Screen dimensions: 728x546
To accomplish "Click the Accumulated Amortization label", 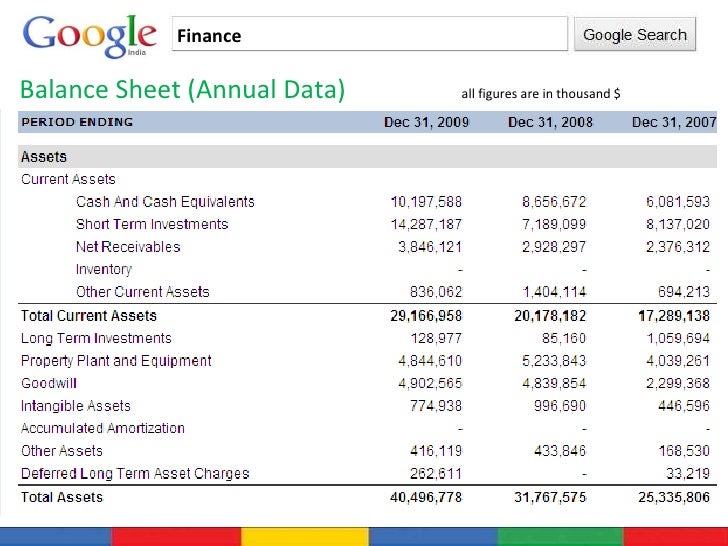I will [103, 428].
